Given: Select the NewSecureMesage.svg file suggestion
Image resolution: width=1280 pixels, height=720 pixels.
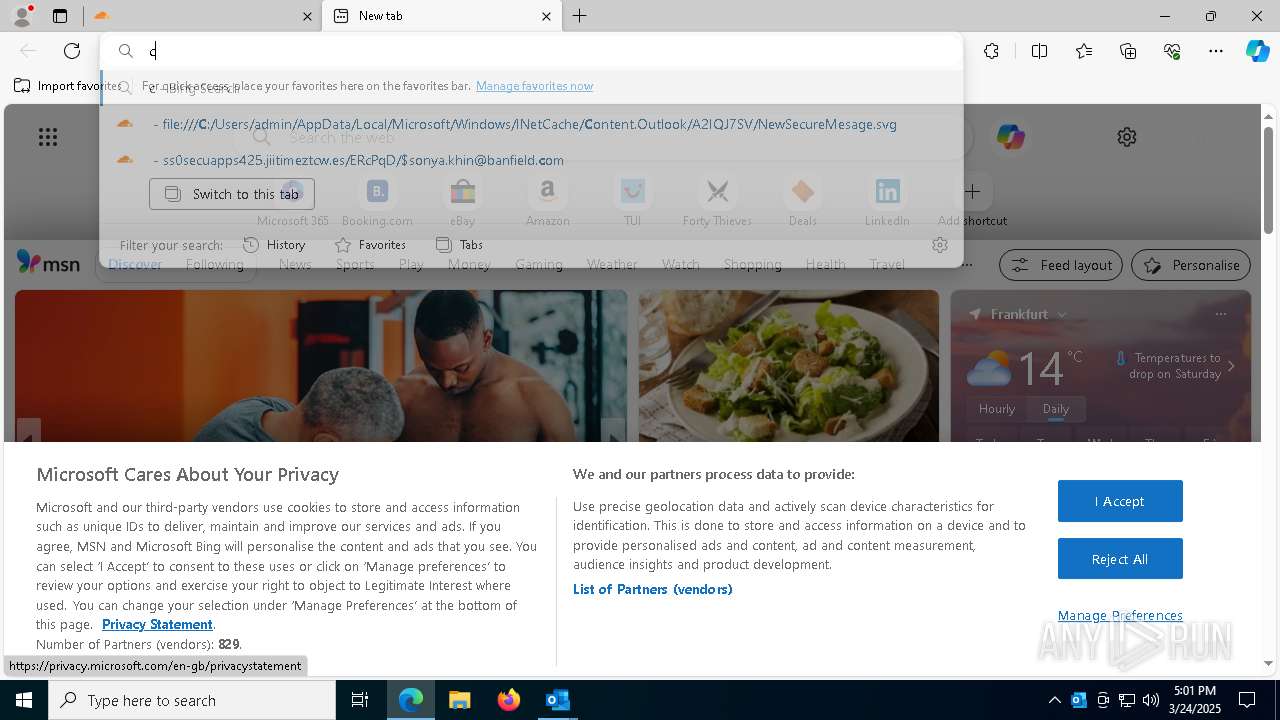Looking at the screenshot, I should pos(531,124).
